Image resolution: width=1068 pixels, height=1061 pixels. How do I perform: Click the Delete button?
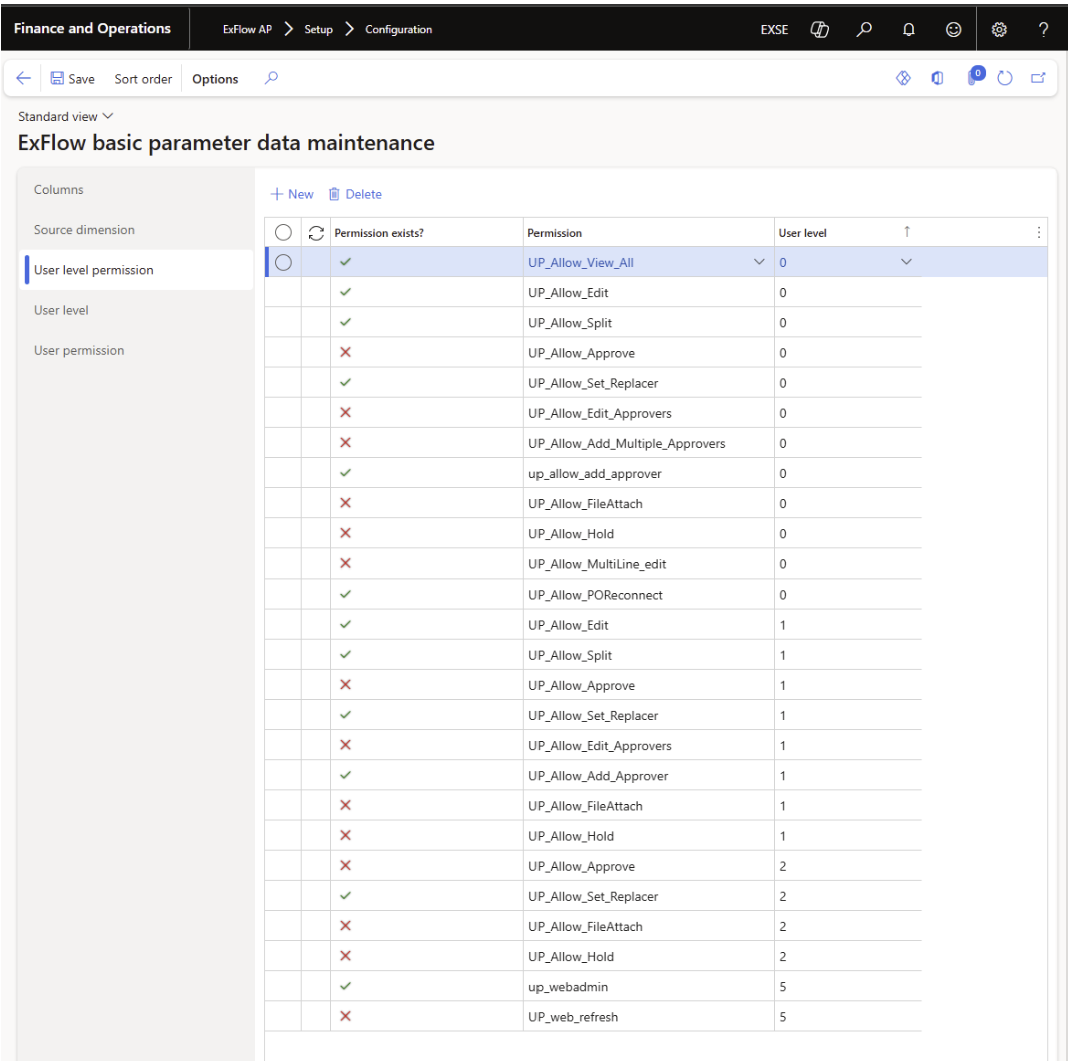coord(356,194)
